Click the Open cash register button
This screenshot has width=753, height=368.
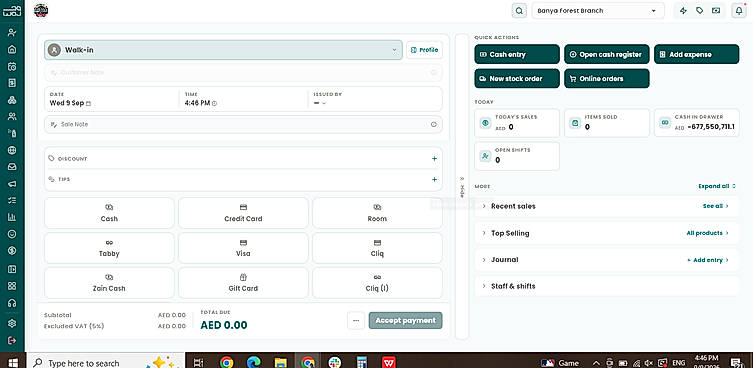pyautogui.click(x=607, y=54)
